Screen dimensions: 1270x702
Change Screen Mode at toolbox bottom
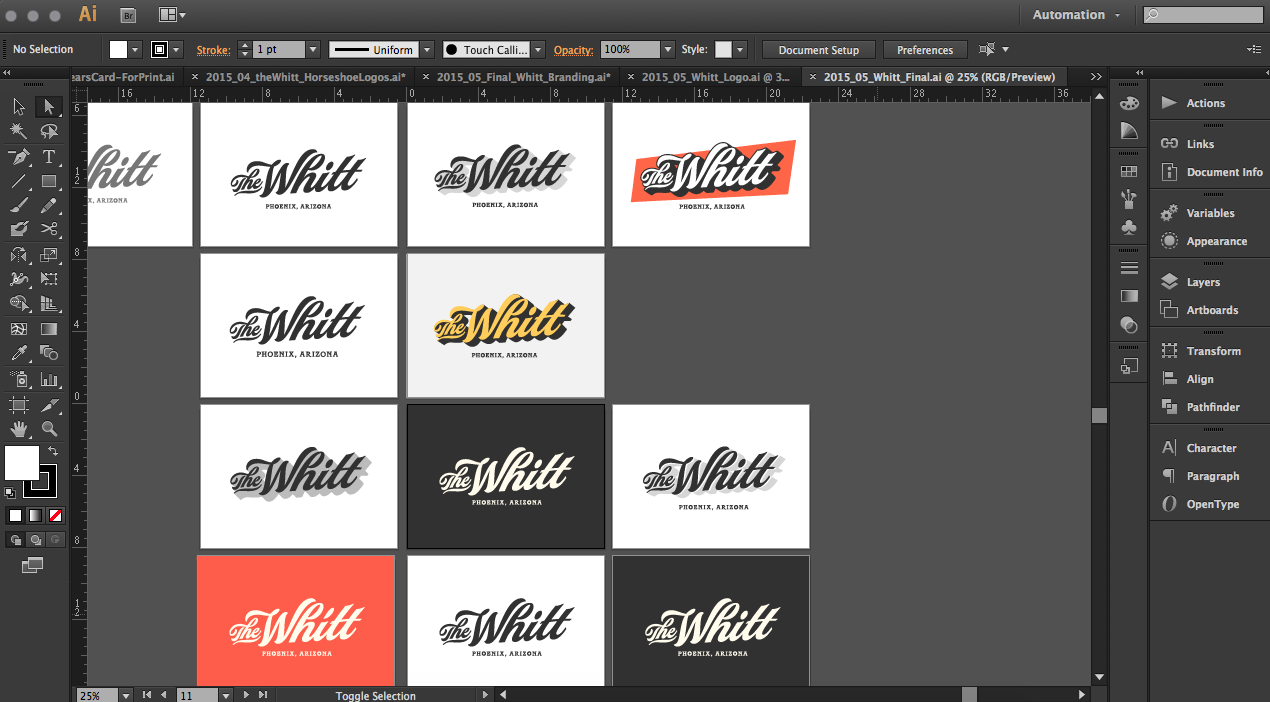(x=32, y=566)
